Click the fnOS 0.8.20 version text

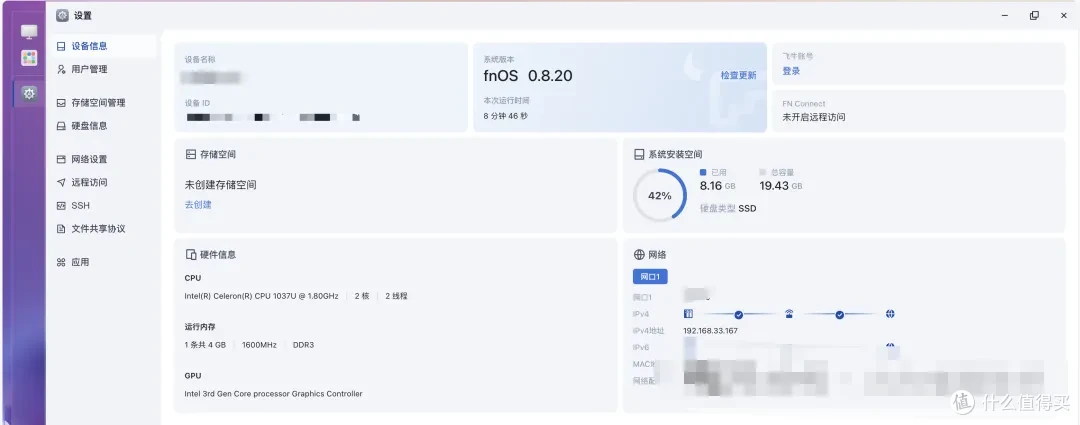click(x=528, y=76)
